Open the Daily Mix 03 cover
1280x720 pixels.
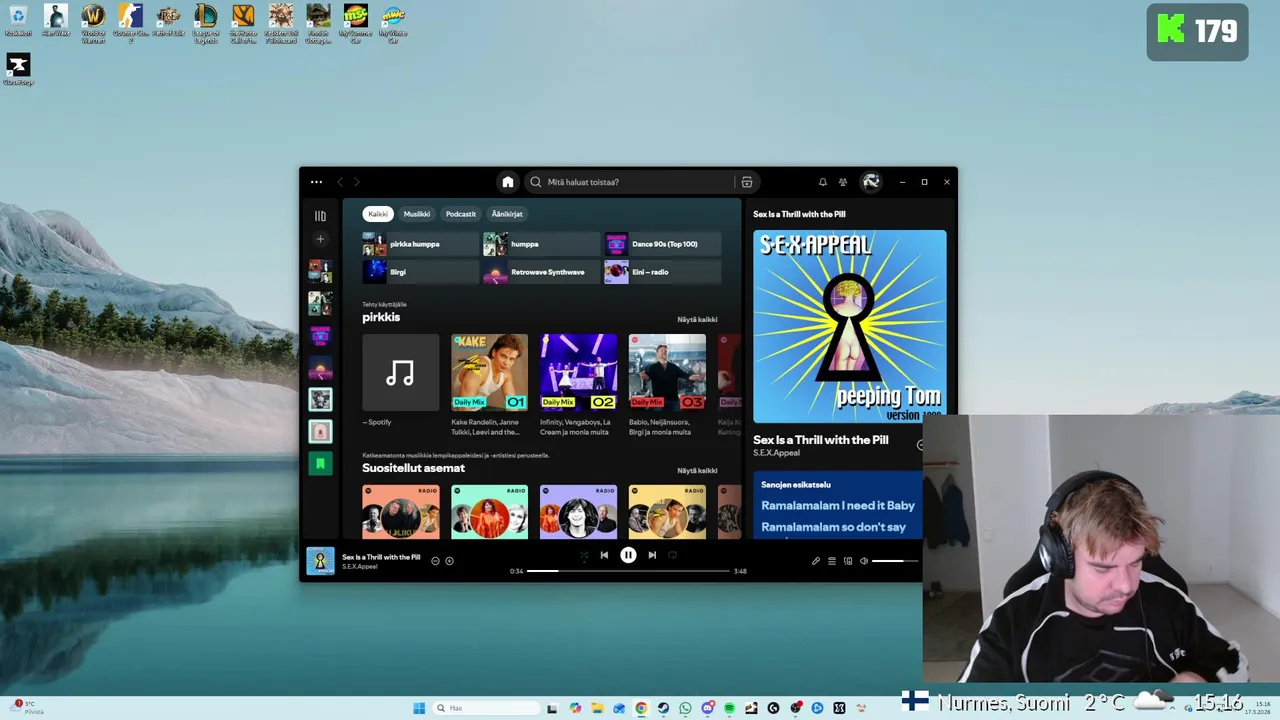pyautogui.click(x=667, y=372)
